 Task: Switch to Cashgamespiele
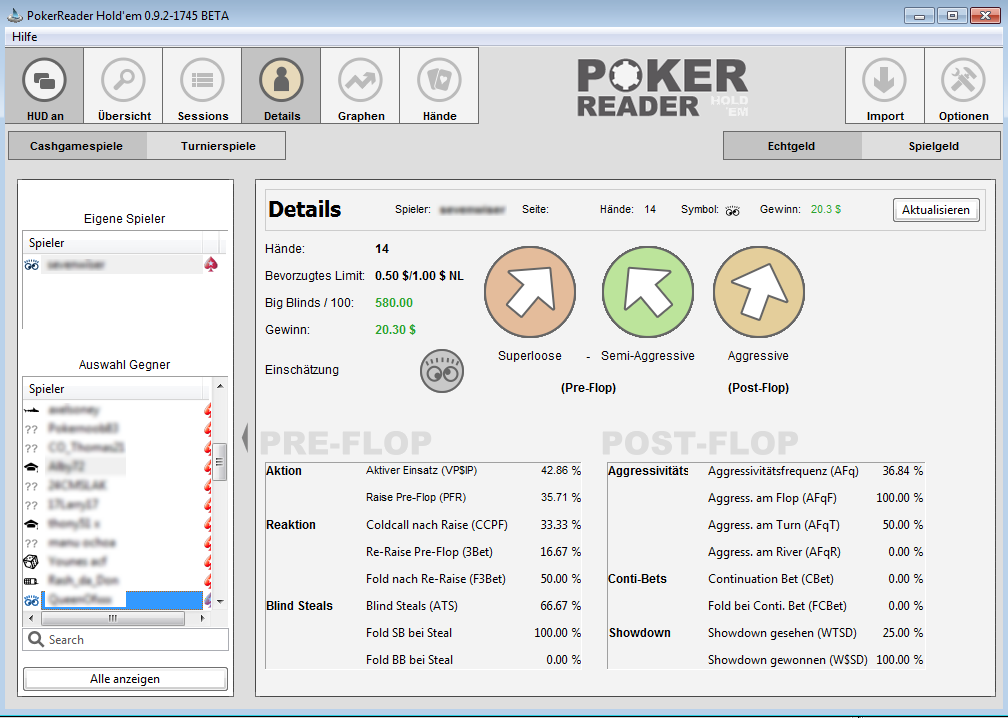click(x=76, y=146)
